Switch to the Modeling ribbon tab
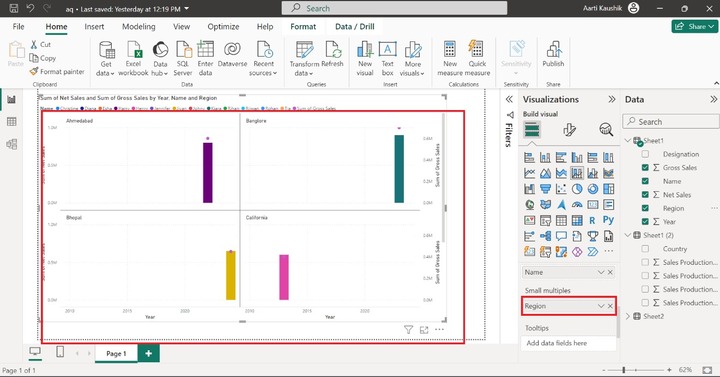 tap(139, 27)
